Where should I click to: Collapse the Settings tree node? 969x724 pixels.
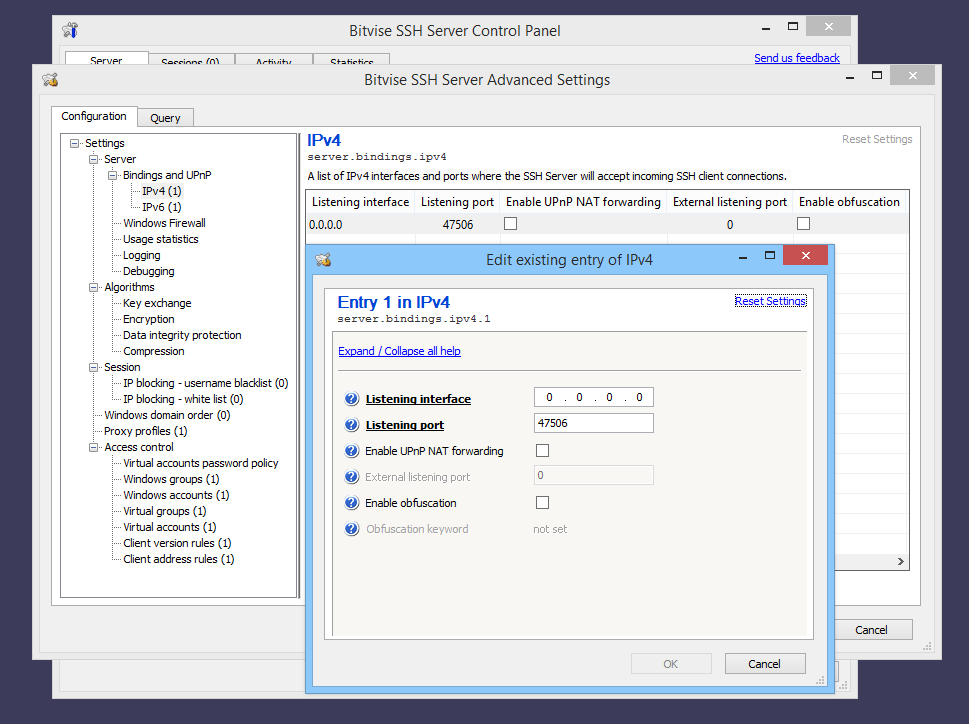(75, 143)
